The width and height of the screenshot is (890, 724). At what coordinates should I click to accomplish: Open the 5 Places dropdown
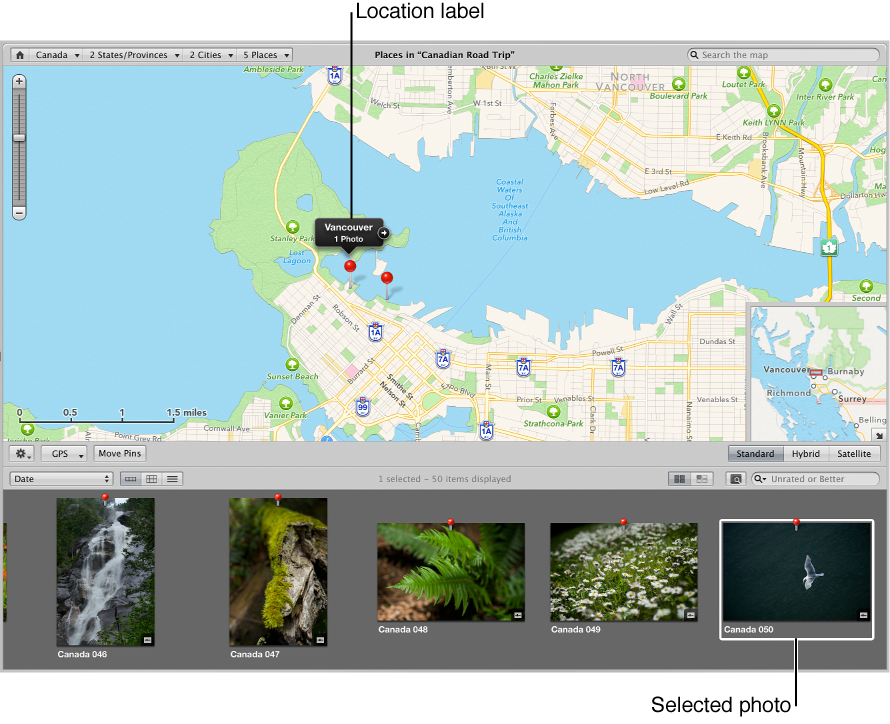click(x=263, y=54)
